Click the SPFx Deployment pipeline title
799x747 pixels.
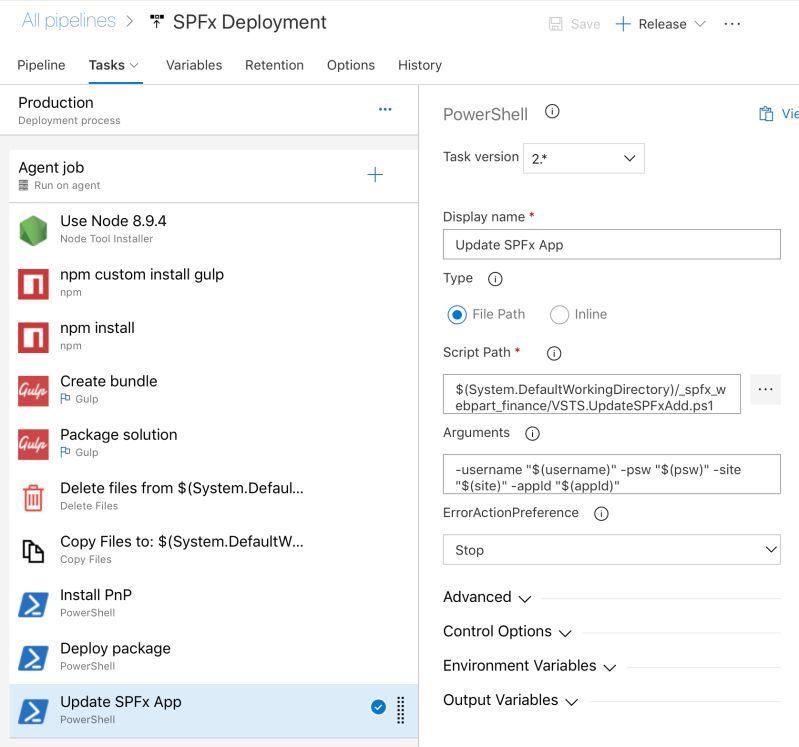pyautogui.click(x=249, y=22)
